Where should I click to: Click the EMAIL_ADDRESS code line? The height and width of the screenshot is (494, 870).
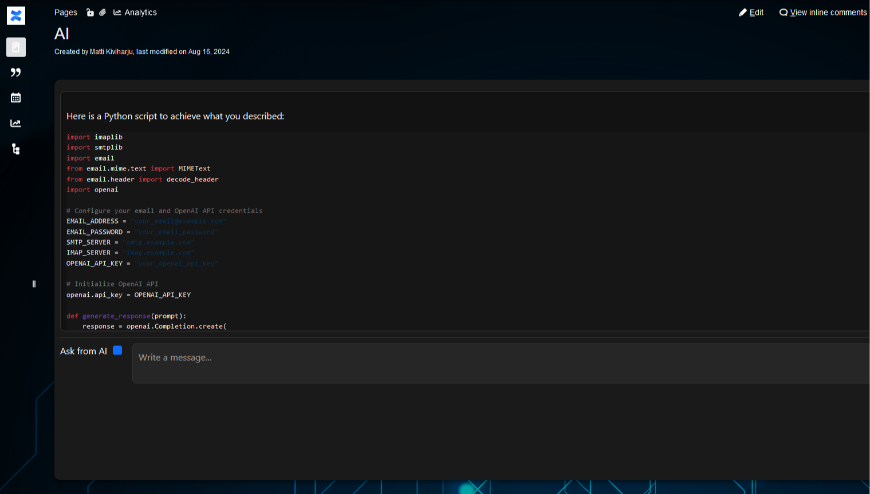(x=146, y=221)
